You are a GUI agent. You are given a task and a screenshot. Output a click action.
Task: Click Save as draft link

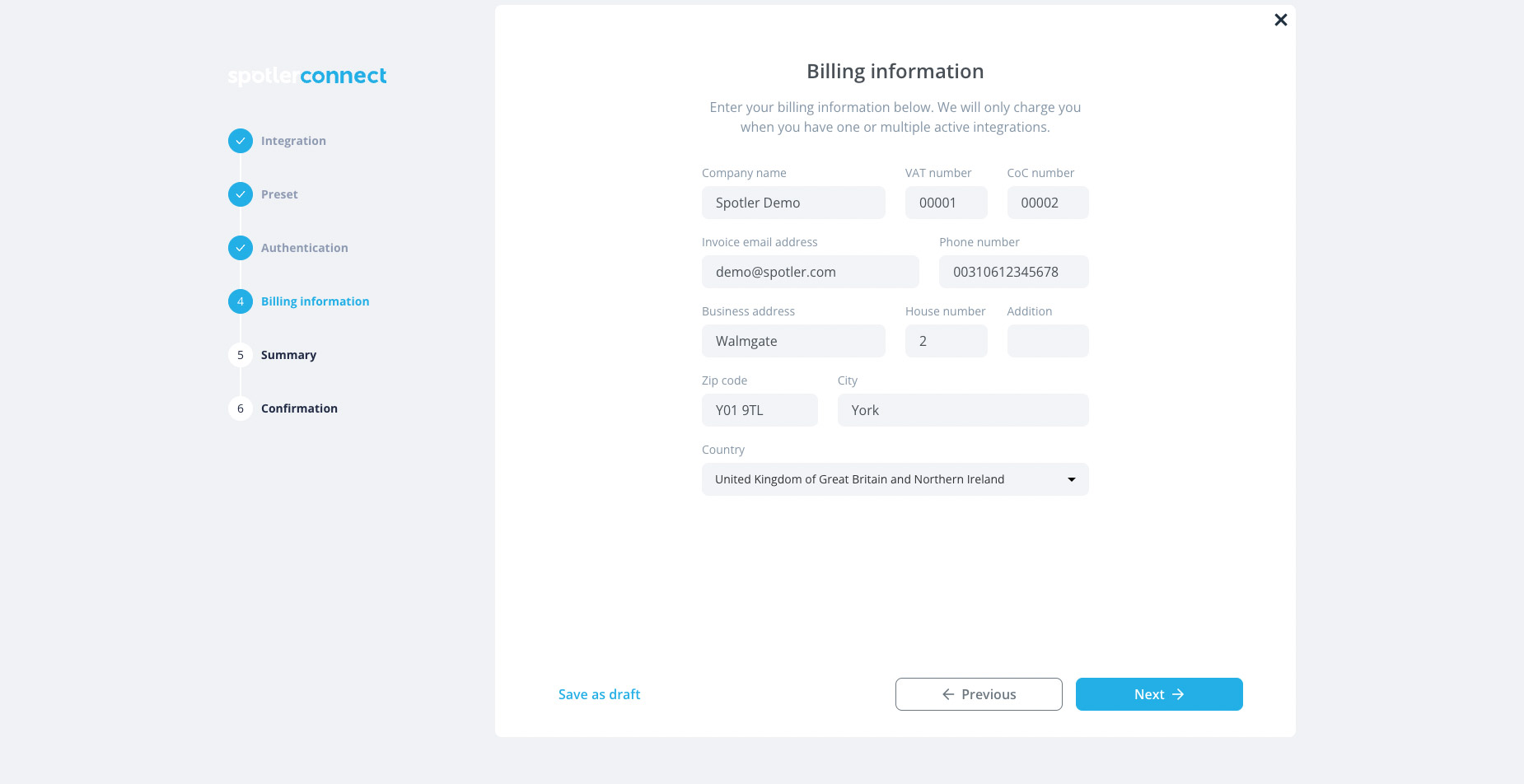(x=599, y=694)
